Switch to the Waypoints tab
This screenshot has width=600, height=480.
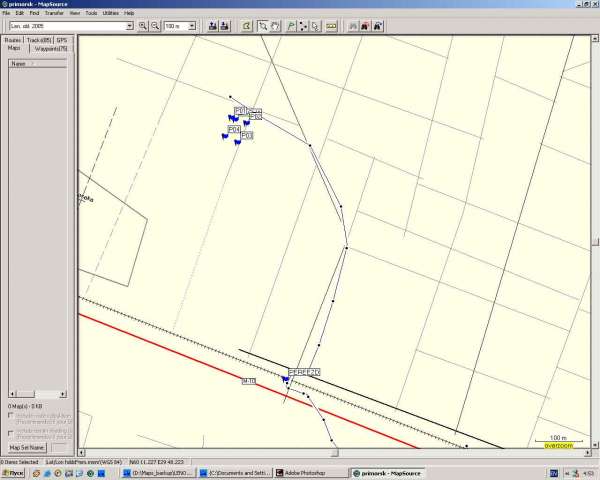pos(51,48)
